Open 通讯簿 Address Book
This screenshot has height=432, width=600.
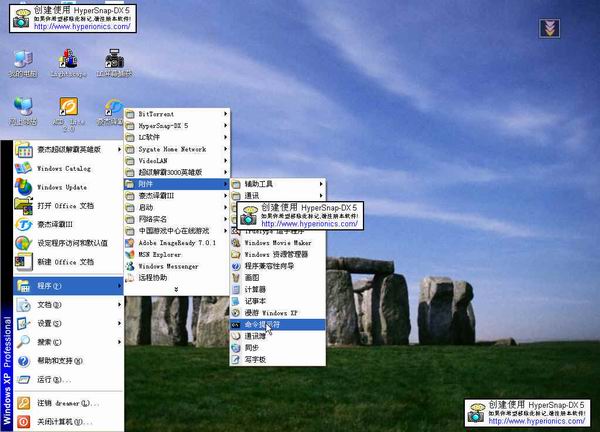tap(278, 336)
